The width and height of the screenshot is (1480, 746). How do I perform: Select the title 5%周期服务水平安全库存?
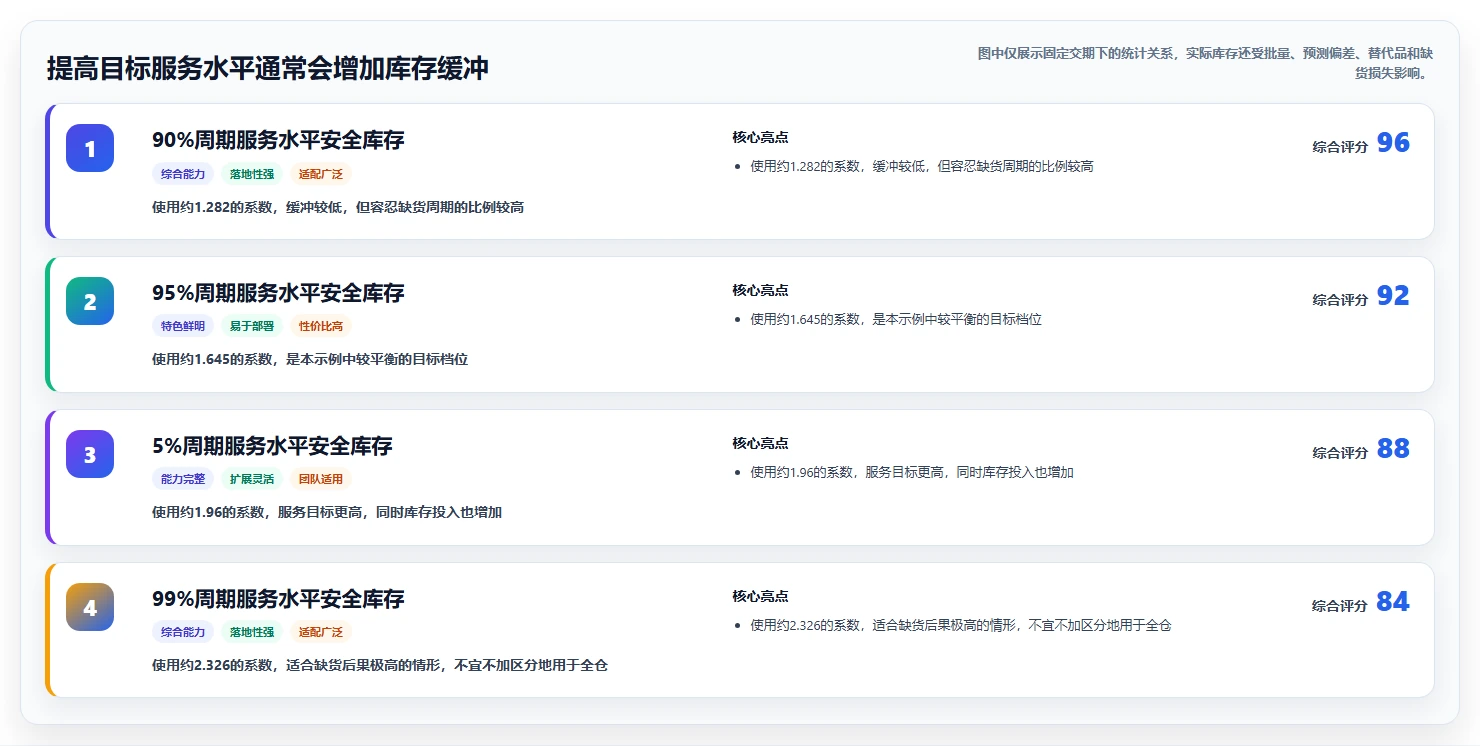coord(272,446)
